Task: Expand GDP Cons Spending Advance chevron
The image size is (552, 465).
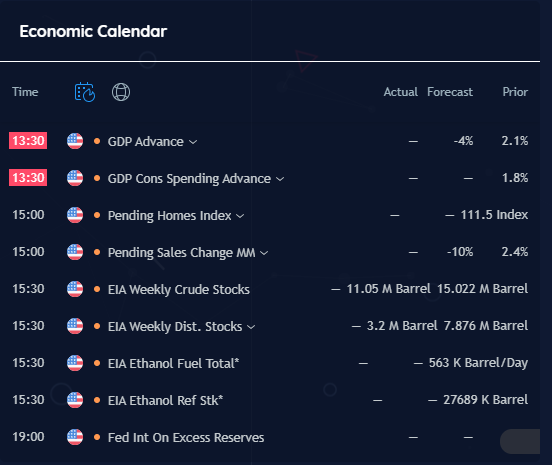Action: [280, 179]
